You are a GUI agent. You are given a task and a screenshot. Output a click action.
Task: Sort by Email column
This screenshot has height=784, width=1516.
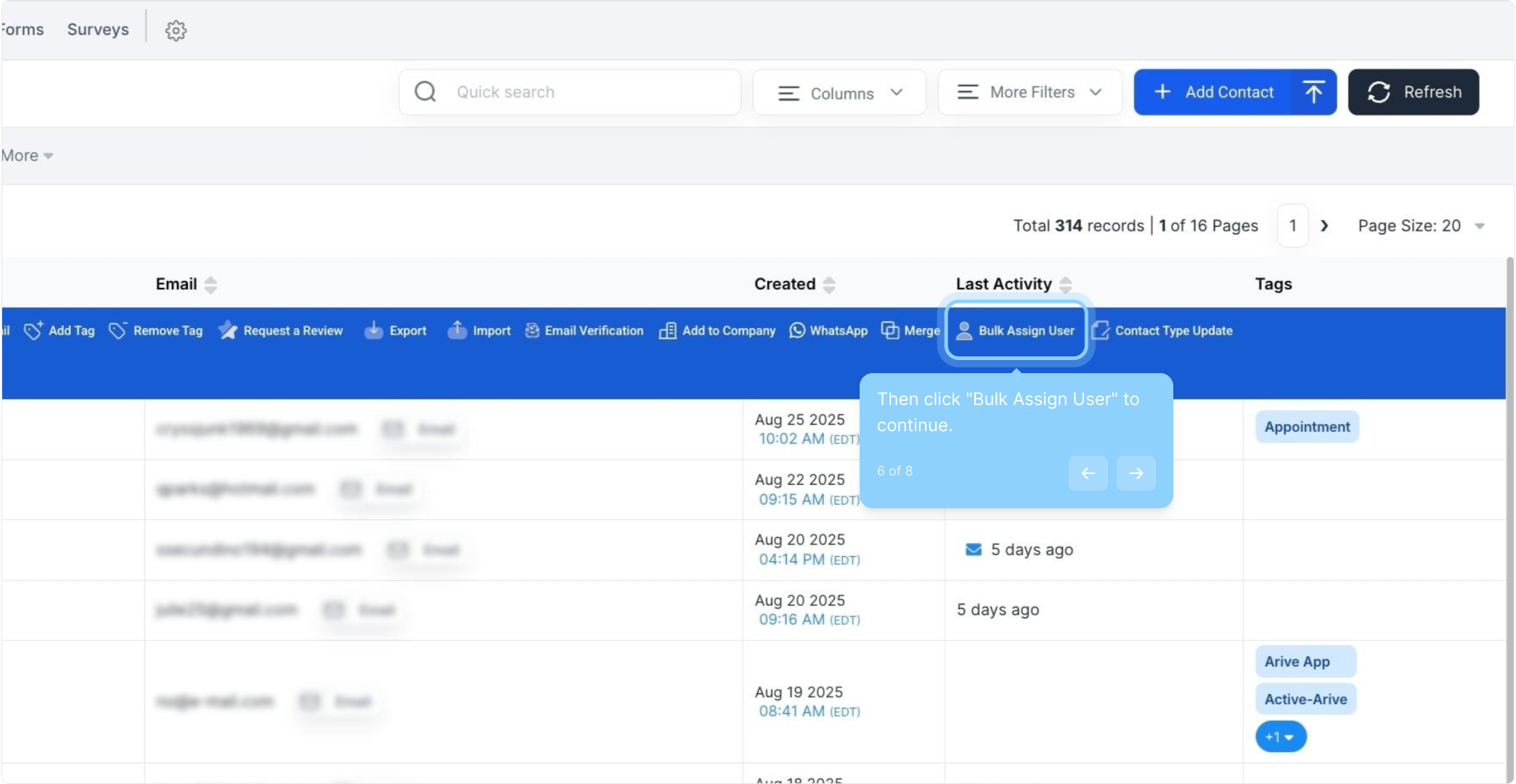tap(211, 285)
